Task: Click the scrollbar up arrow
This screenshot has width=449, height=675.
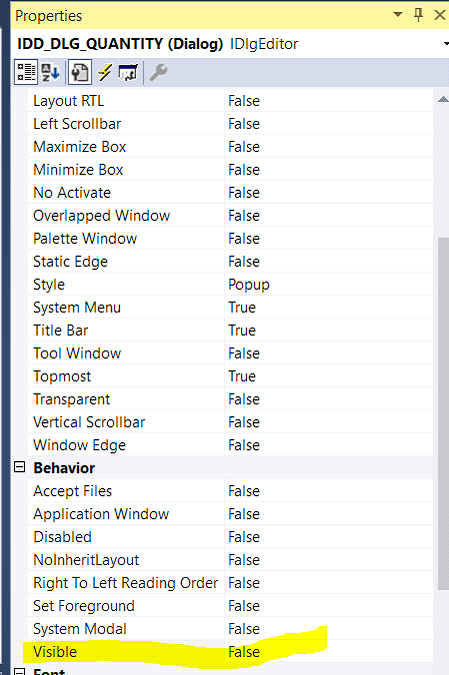Action: click(x=443, y=99)
